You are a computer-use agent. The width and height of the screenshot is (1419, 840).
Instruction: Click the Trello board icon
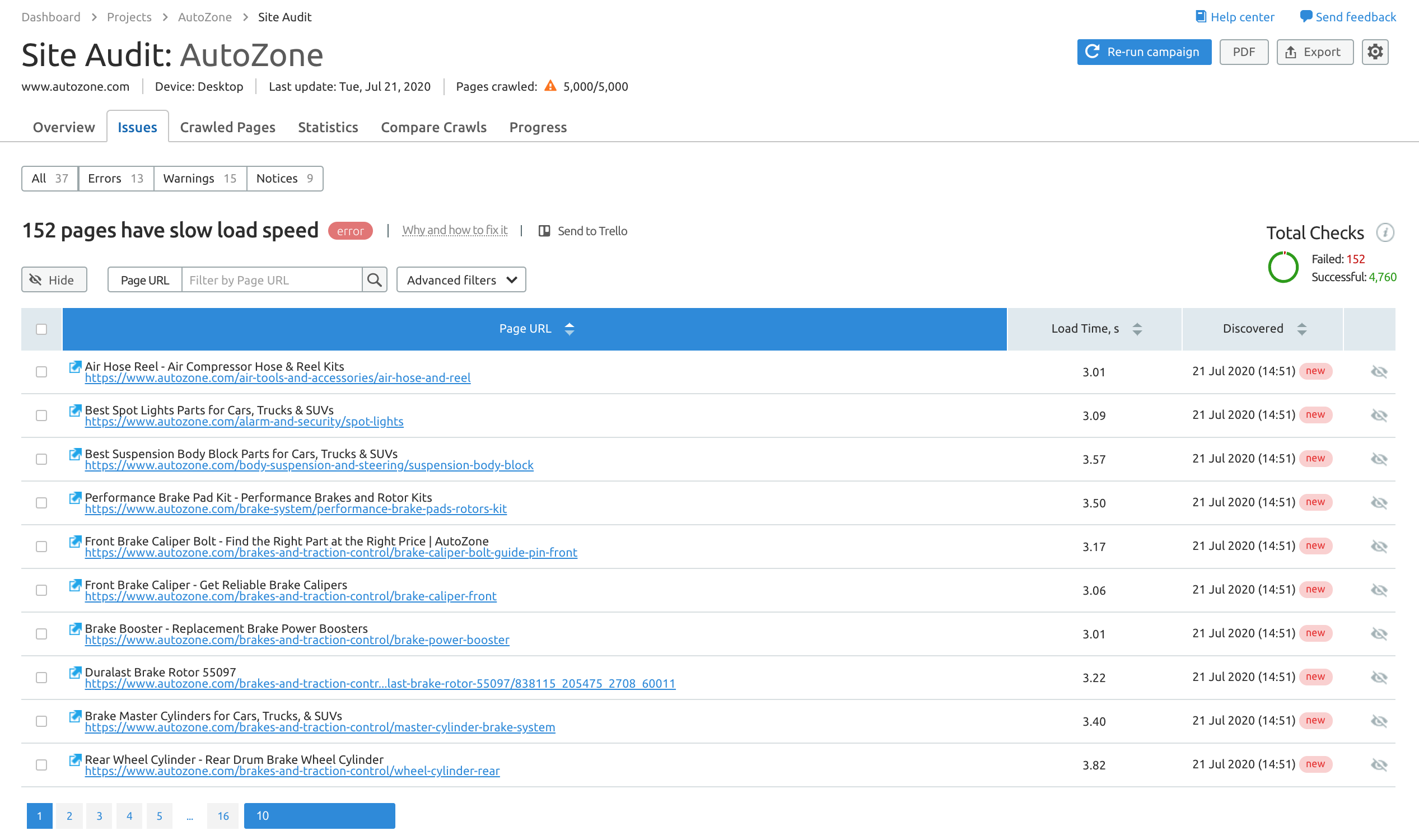click(544, 231)
